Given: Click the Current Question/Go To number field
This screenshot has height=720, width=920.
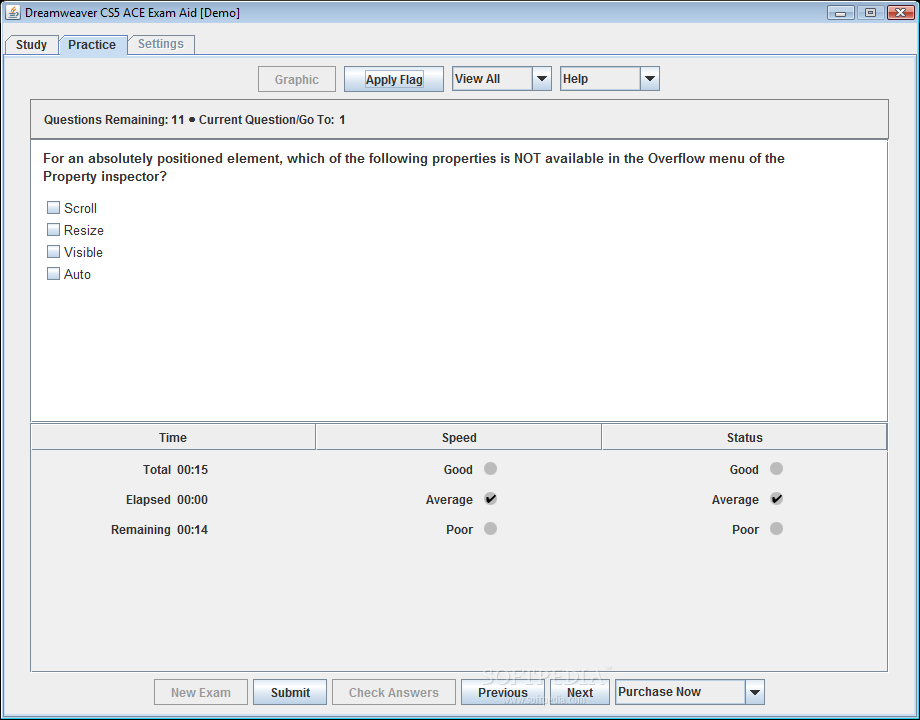Looking at the screenshot, I should [343, 120].
